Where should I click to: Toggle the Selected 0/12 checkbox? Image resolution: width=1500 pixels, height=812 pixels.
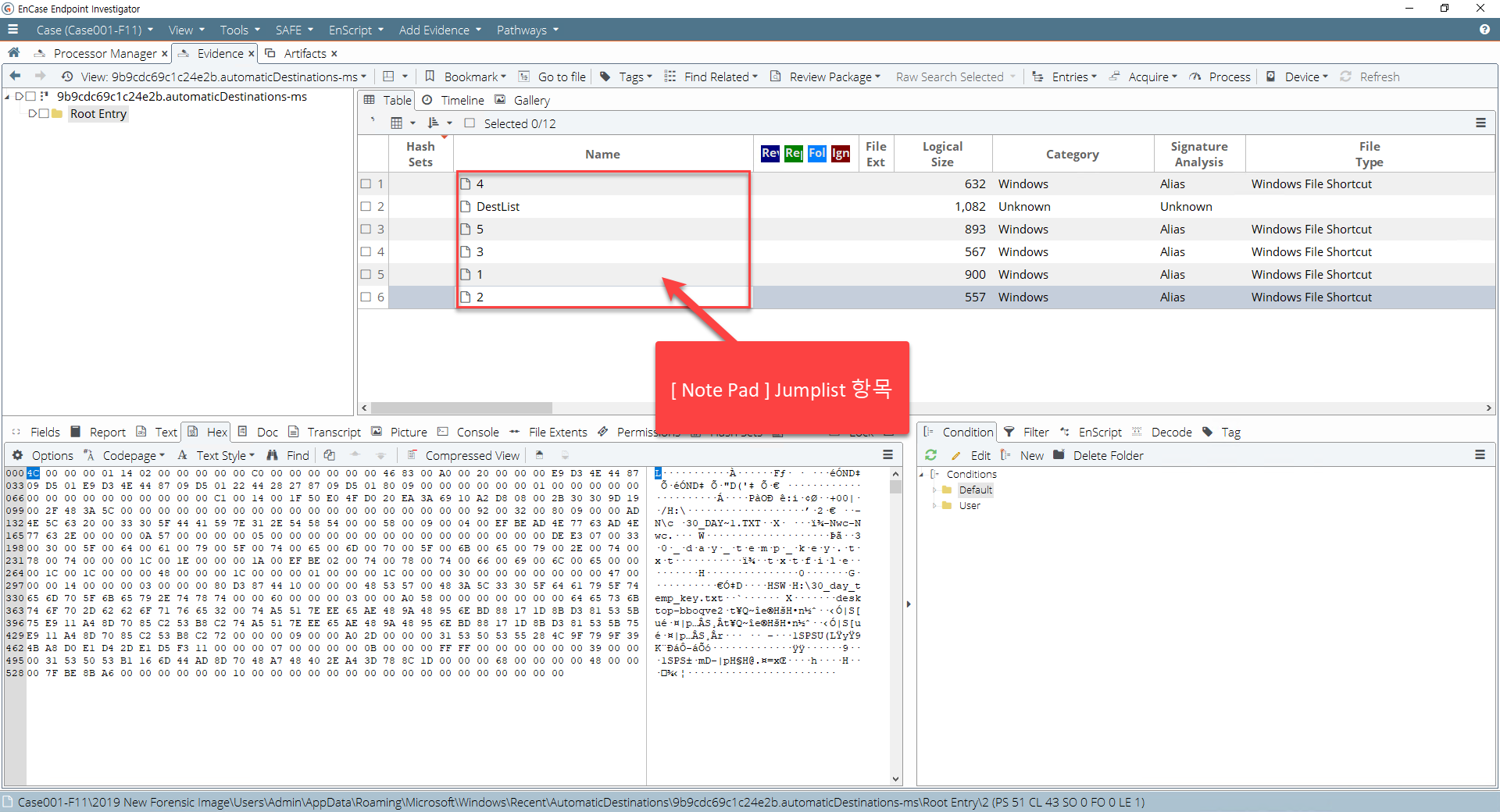tap(470, 123)
